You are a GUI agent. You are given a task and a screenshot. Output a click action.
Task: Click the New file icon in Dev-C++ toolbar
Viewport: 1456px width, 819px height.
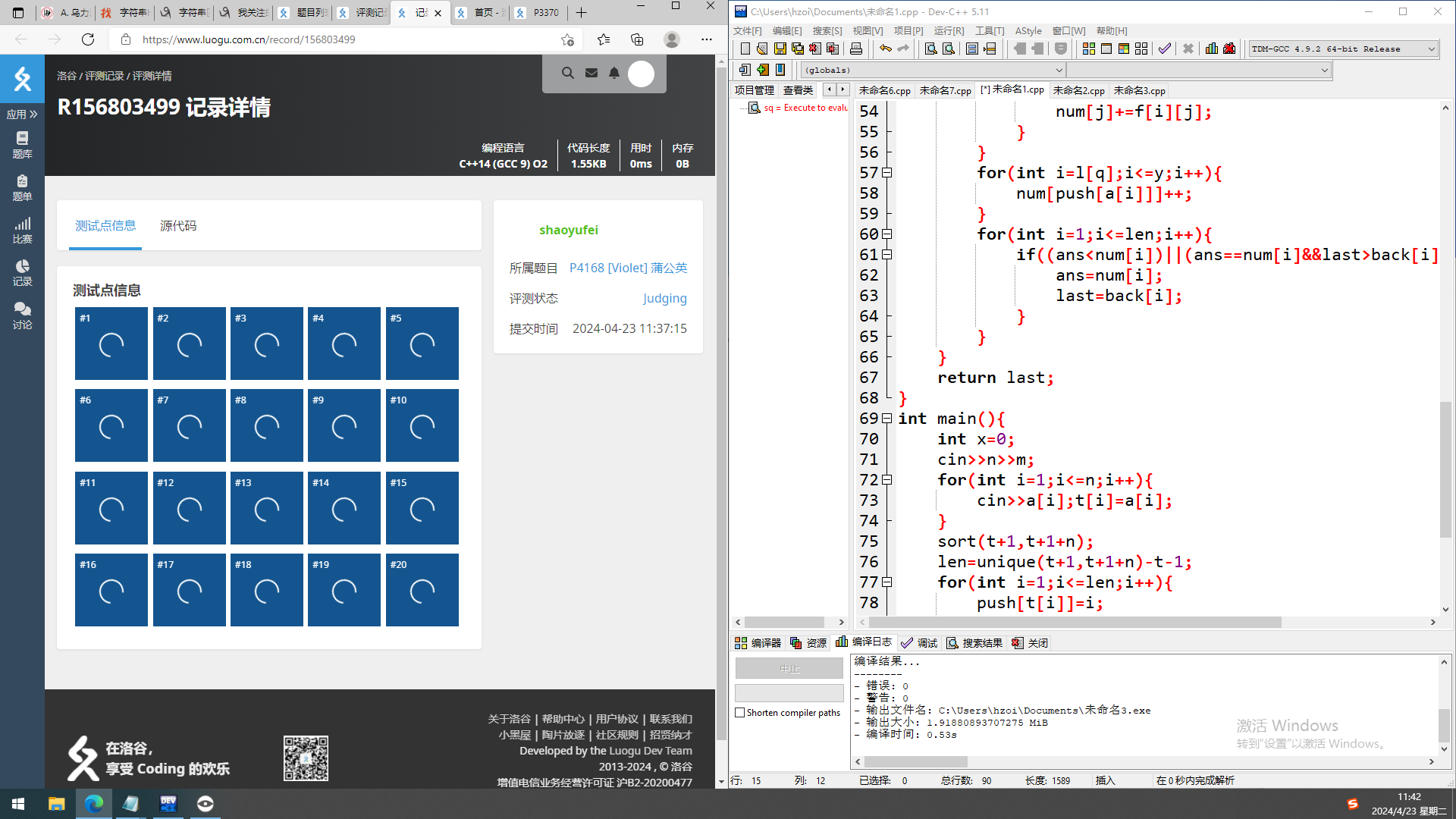point(745,49)
